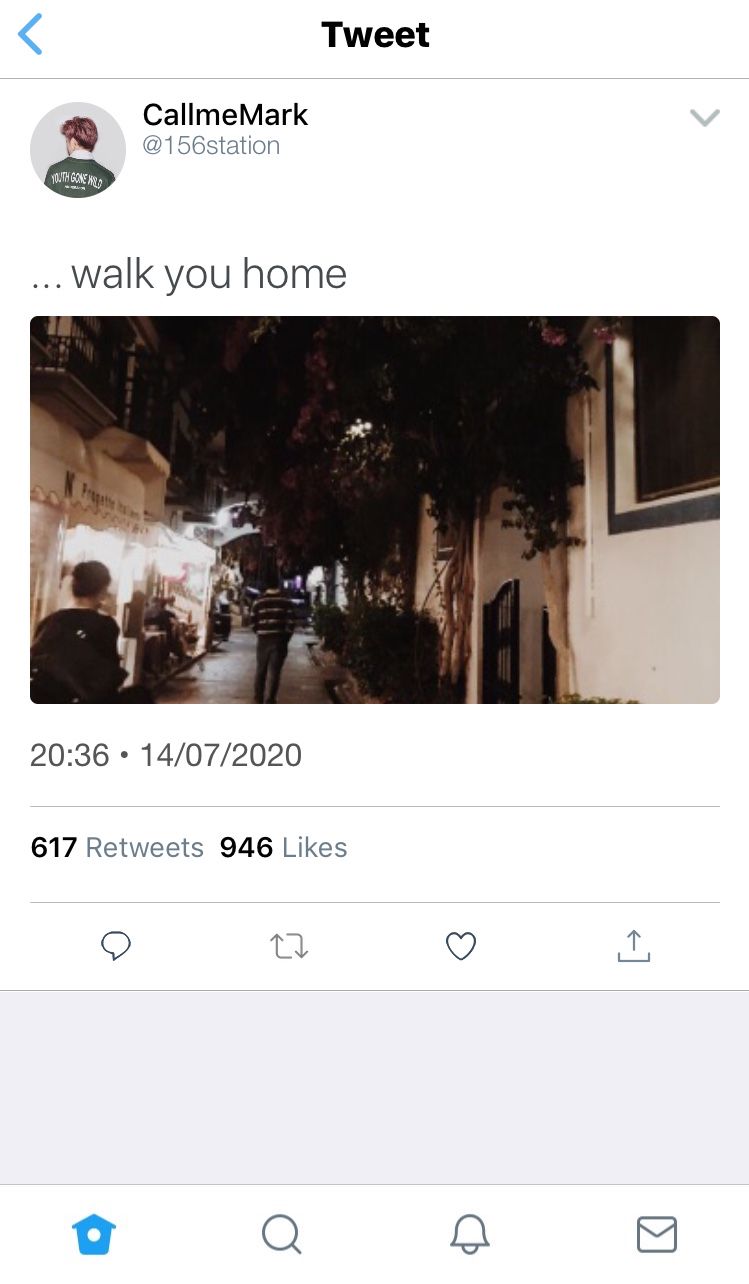Tap CallmeMark's profile avatar
The width and height of the screenshot is (749, 1284).
tap(78, 150)
